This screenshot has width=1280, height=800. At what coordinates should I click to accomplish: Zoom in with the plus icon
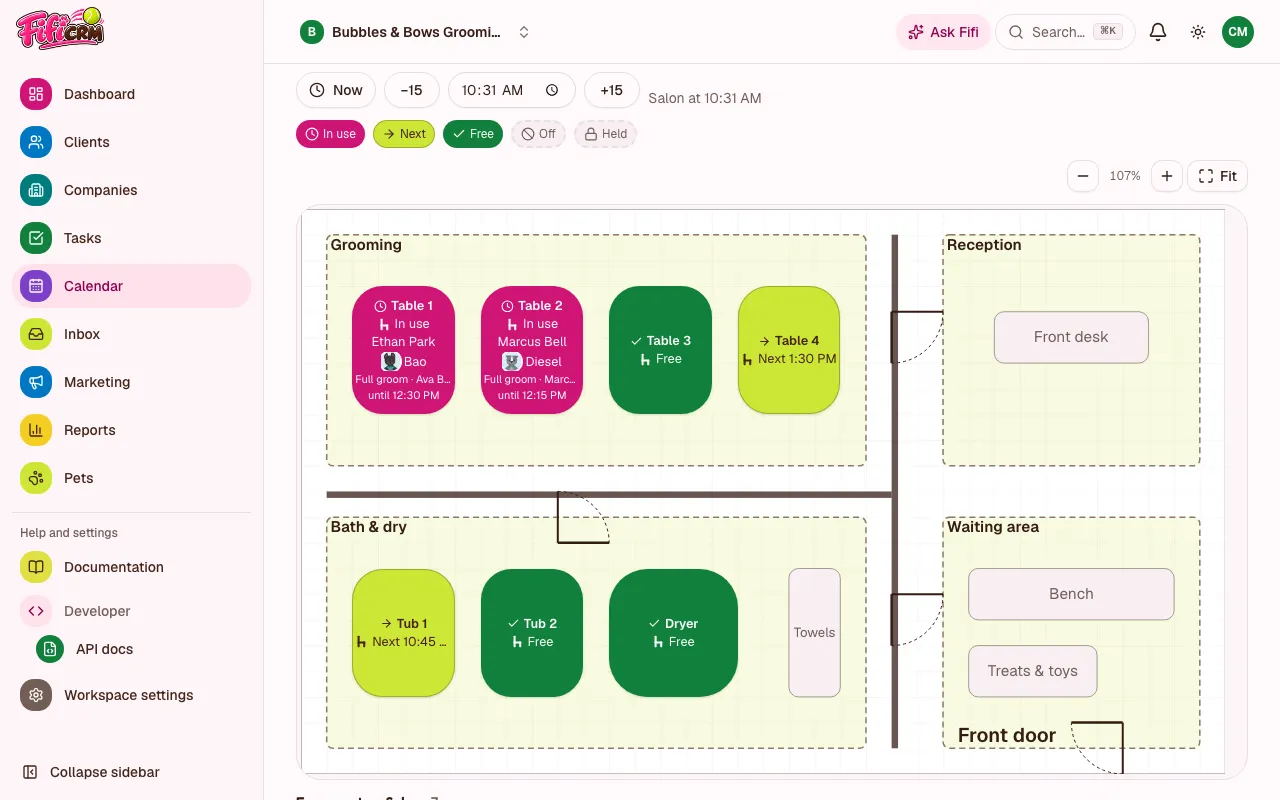(x=1167, y=176)
